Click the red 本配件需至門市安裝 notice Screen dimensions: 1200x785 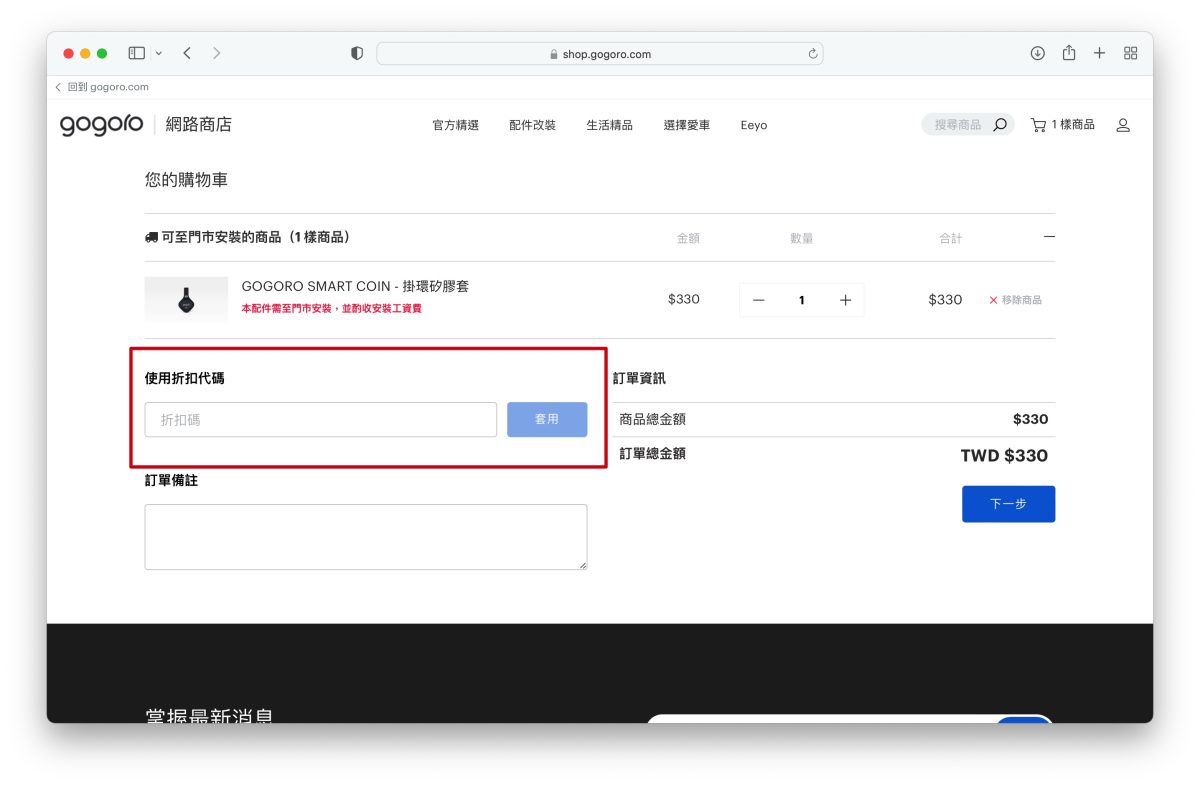[332, 309]
